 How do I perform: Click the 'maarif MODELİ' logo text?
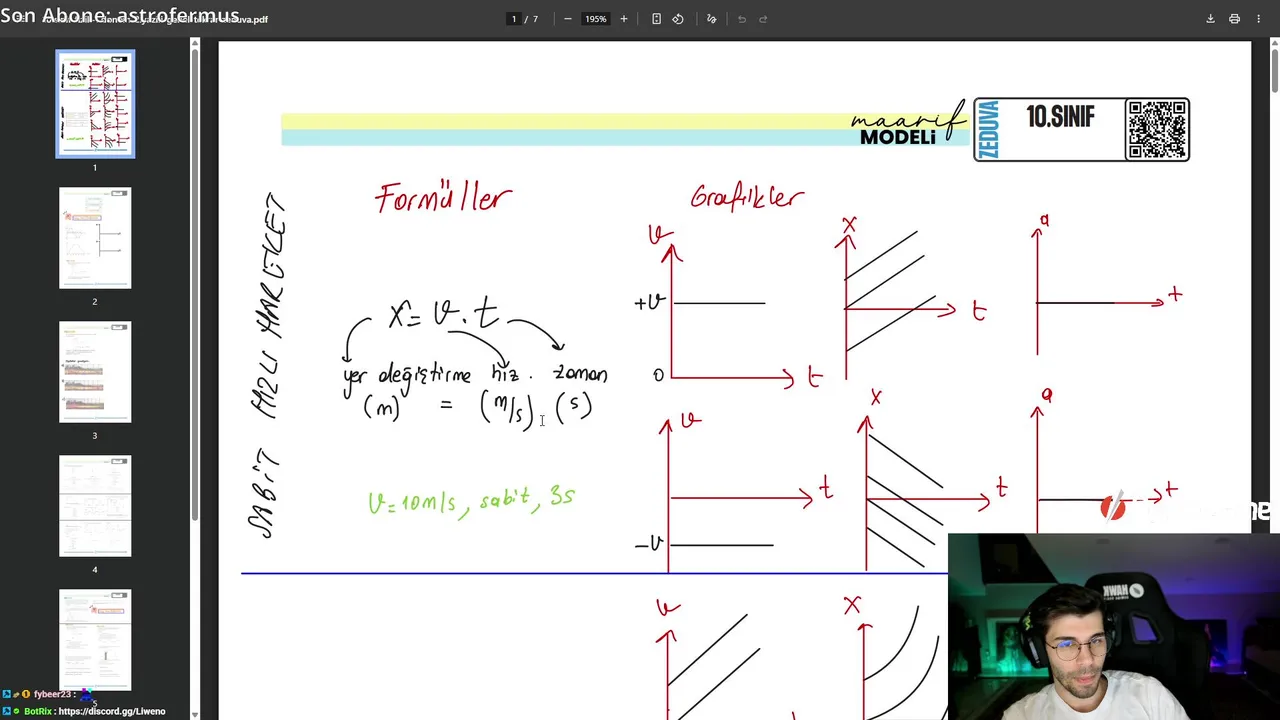907,125
